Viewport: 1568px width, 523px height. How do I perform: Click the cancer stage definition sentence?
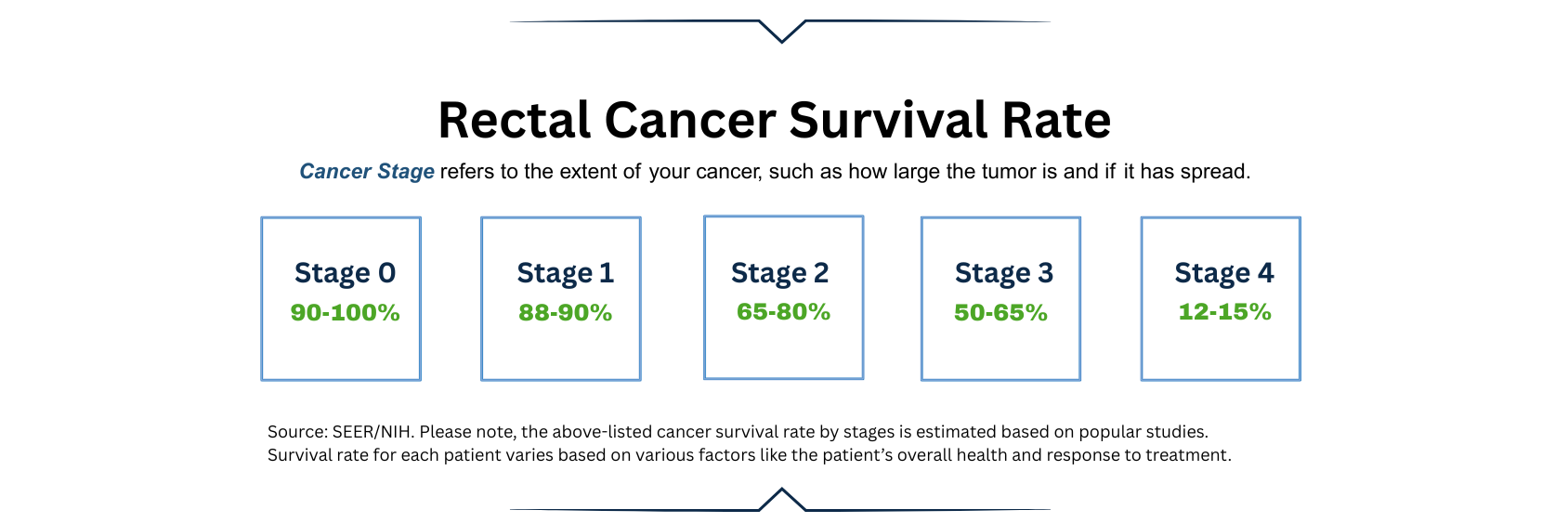(775, 172)
